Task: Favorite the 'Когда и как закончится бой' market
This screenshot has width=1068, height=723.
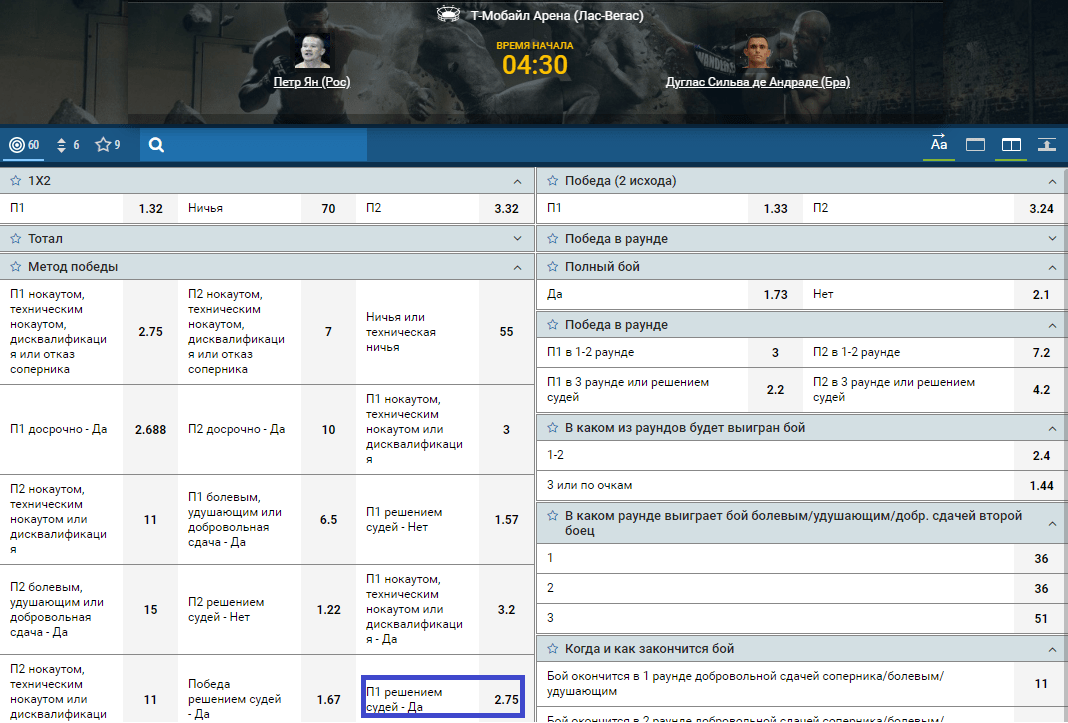Action: (x=552, y=649)
